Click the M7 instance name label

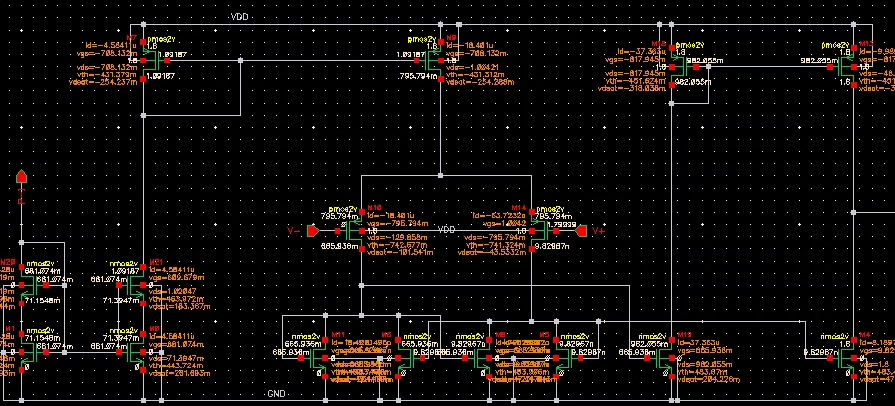tap(132, 39)
